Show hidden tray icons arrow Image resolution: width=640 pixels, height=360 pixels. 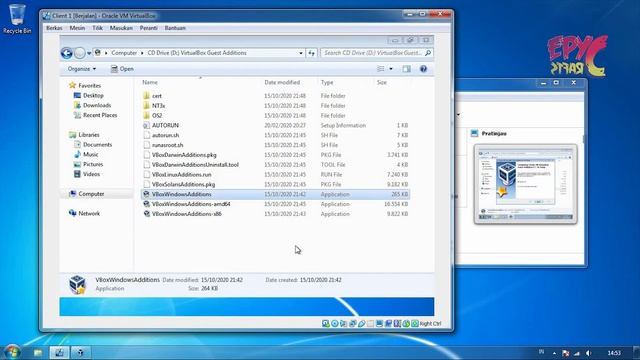554,353
